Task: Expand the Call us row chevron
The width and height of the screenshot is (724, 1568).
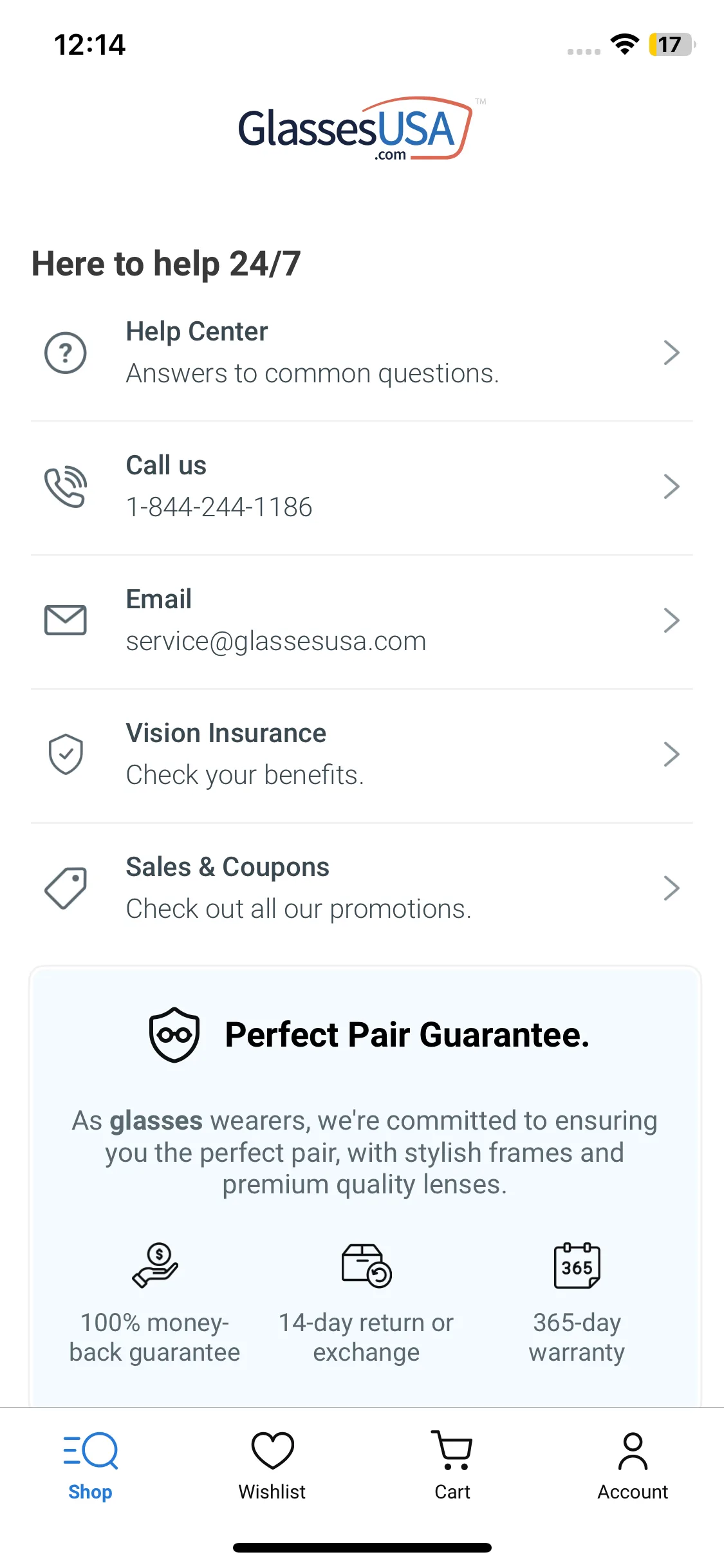Action: [x=671, y=487]
